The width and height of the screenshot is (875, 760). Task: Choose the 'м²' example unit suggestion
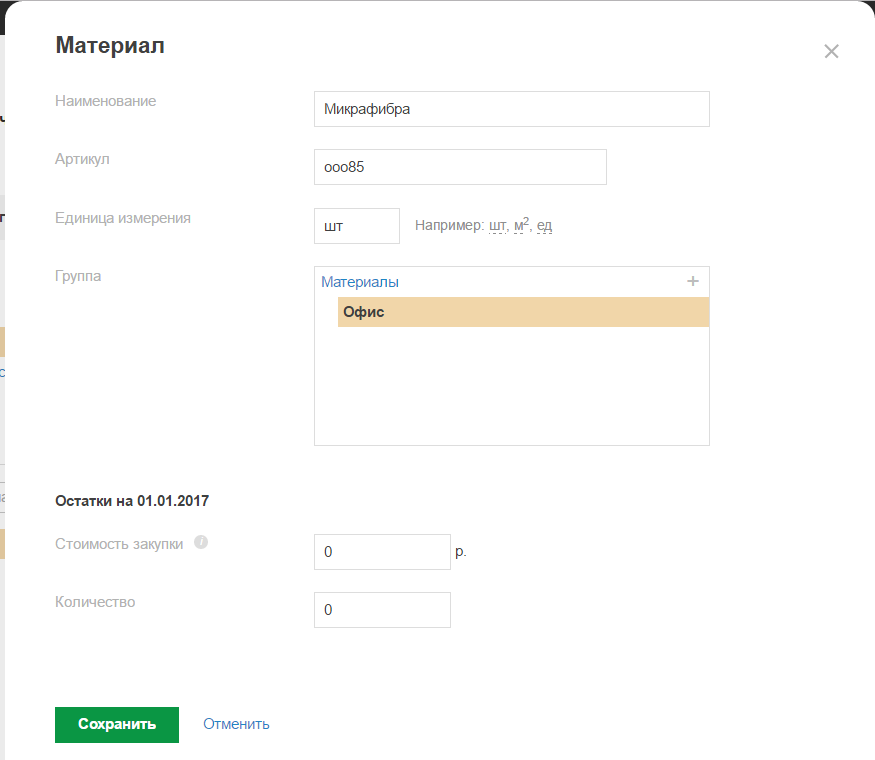[x=521, y=226]
